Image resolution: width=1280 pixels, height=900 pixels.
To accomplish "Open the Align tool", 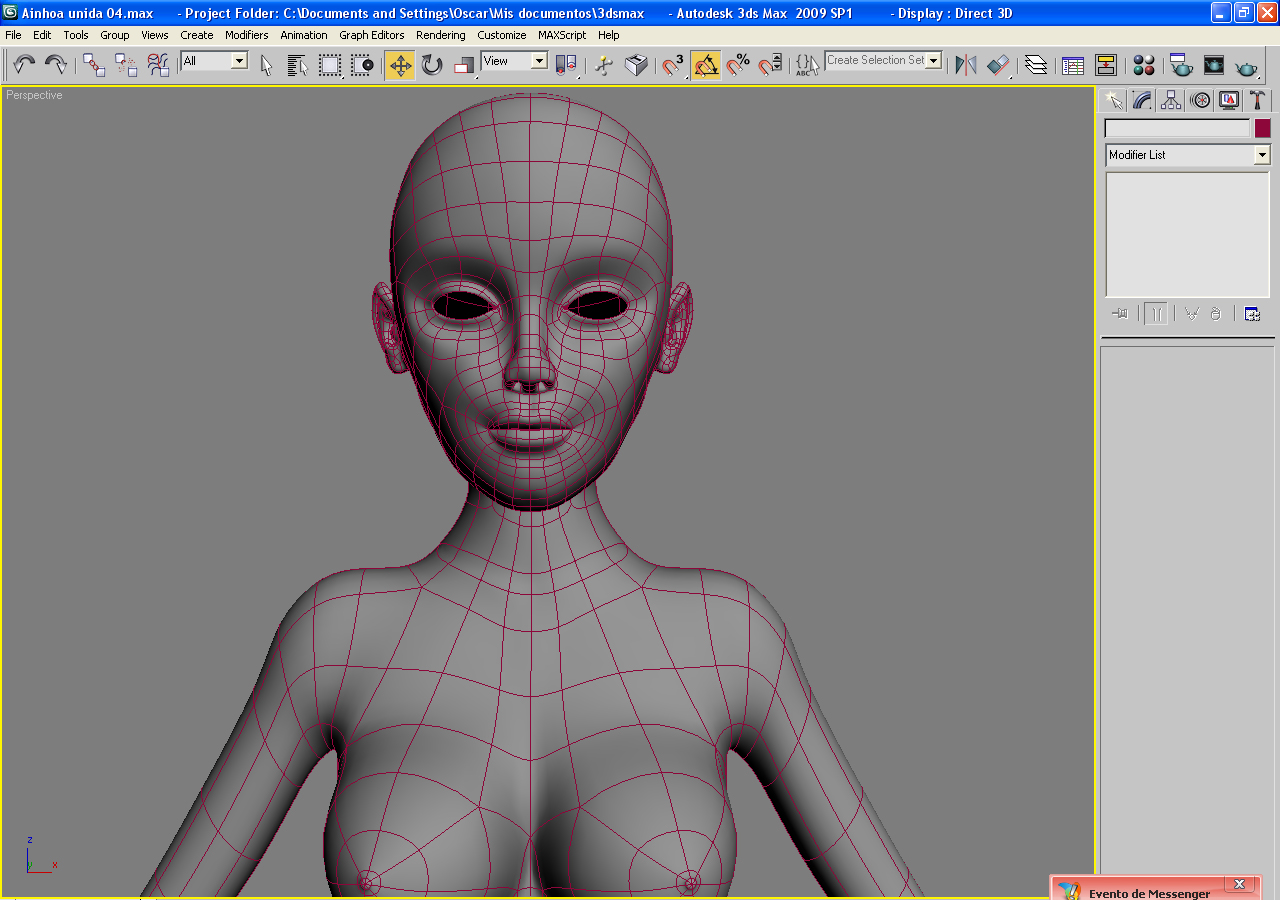I will pyautogui.click(x=998, y=65).
